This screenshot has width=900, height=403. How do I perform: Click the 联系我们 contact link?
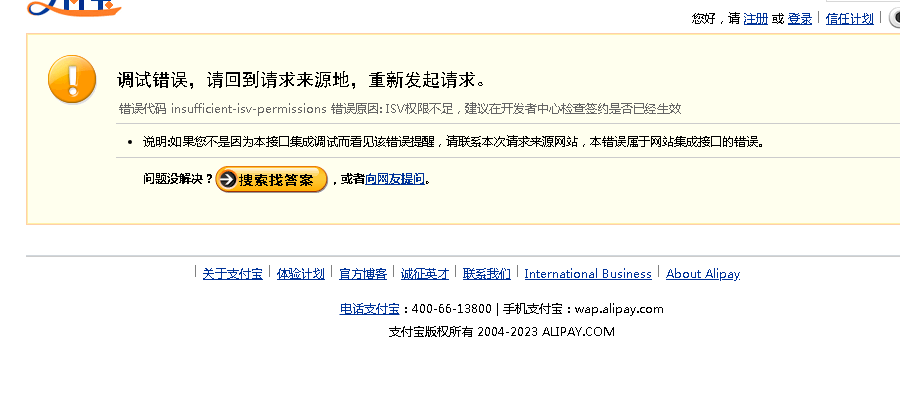(487, 274)
